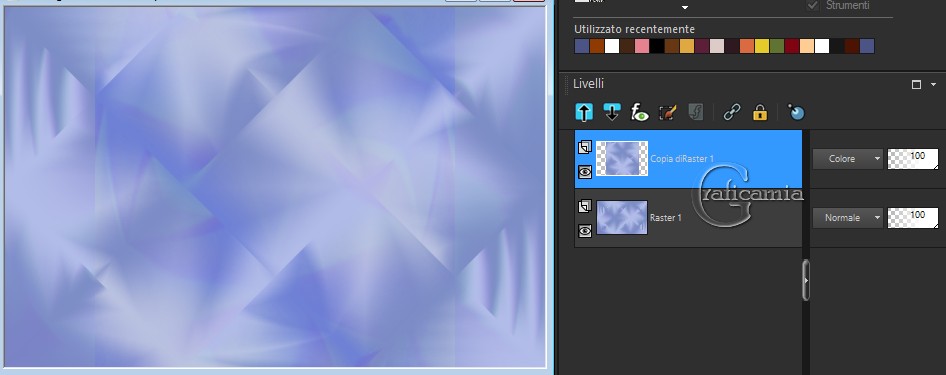Image resolution: width=946 pixels, height=375 pixels.
Task: Toggle visibility of Raster 1 layer
Action: coord(585,231)
